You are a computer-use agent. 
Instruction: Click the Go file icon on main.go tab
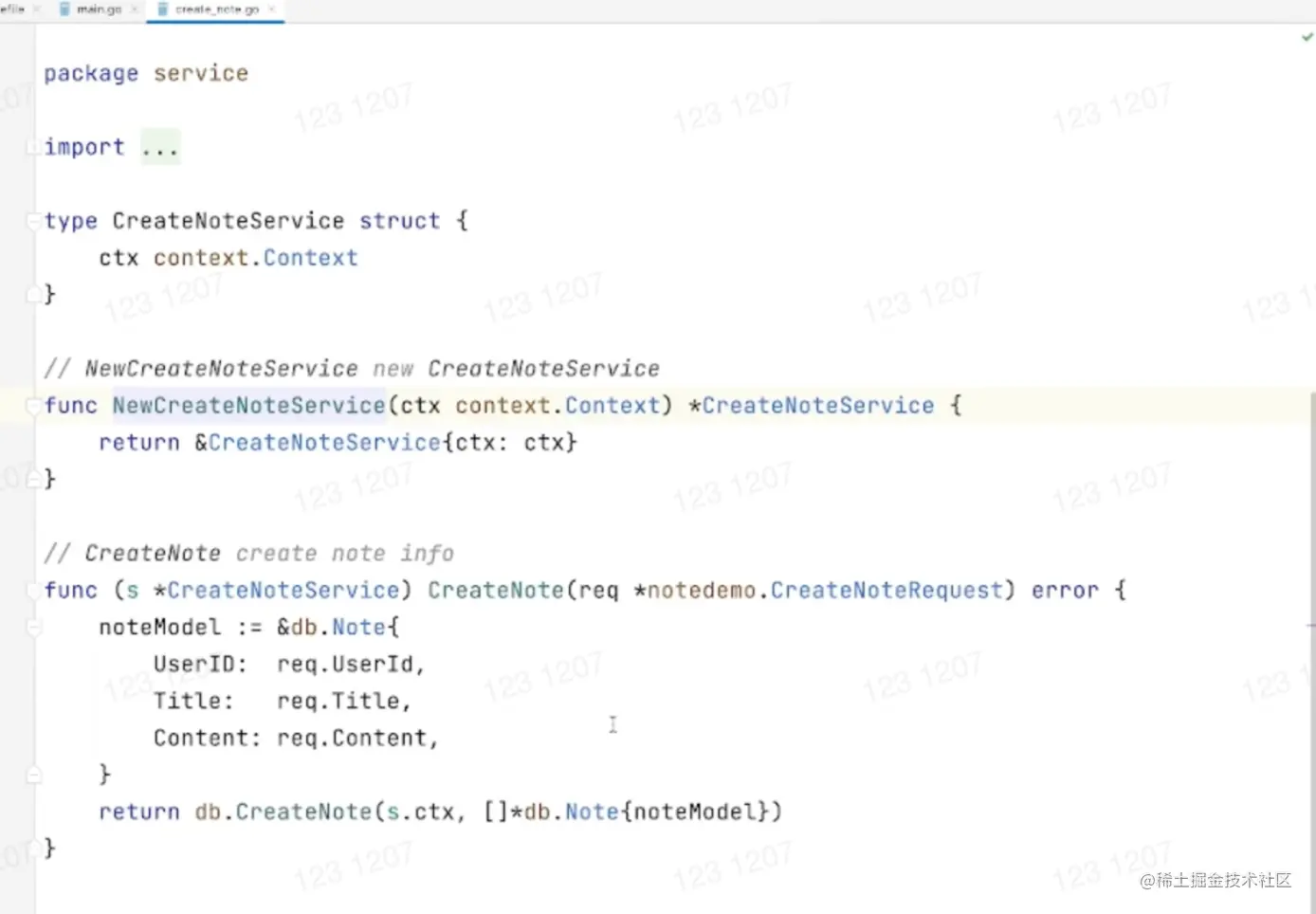pyautogui.click(x=64, y=9)
